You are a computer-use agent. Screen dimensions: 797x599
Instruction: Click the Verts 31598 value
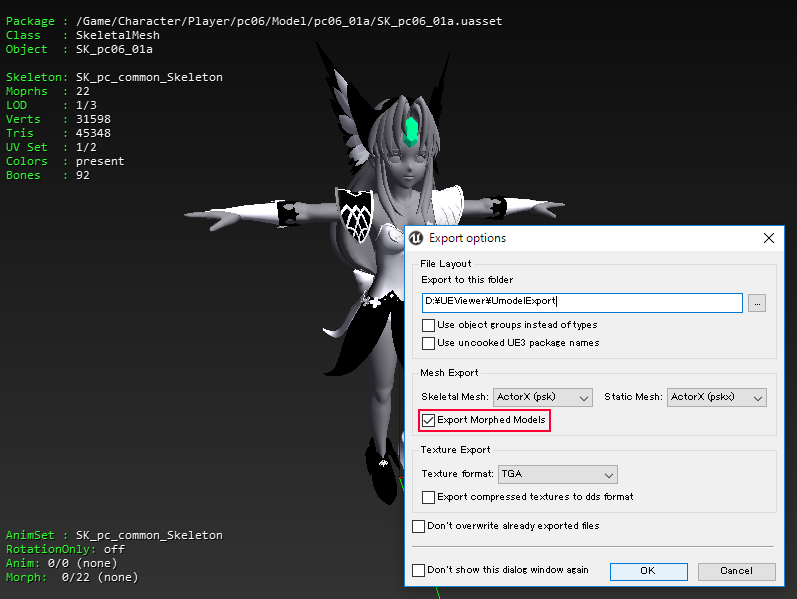(93, 119)
